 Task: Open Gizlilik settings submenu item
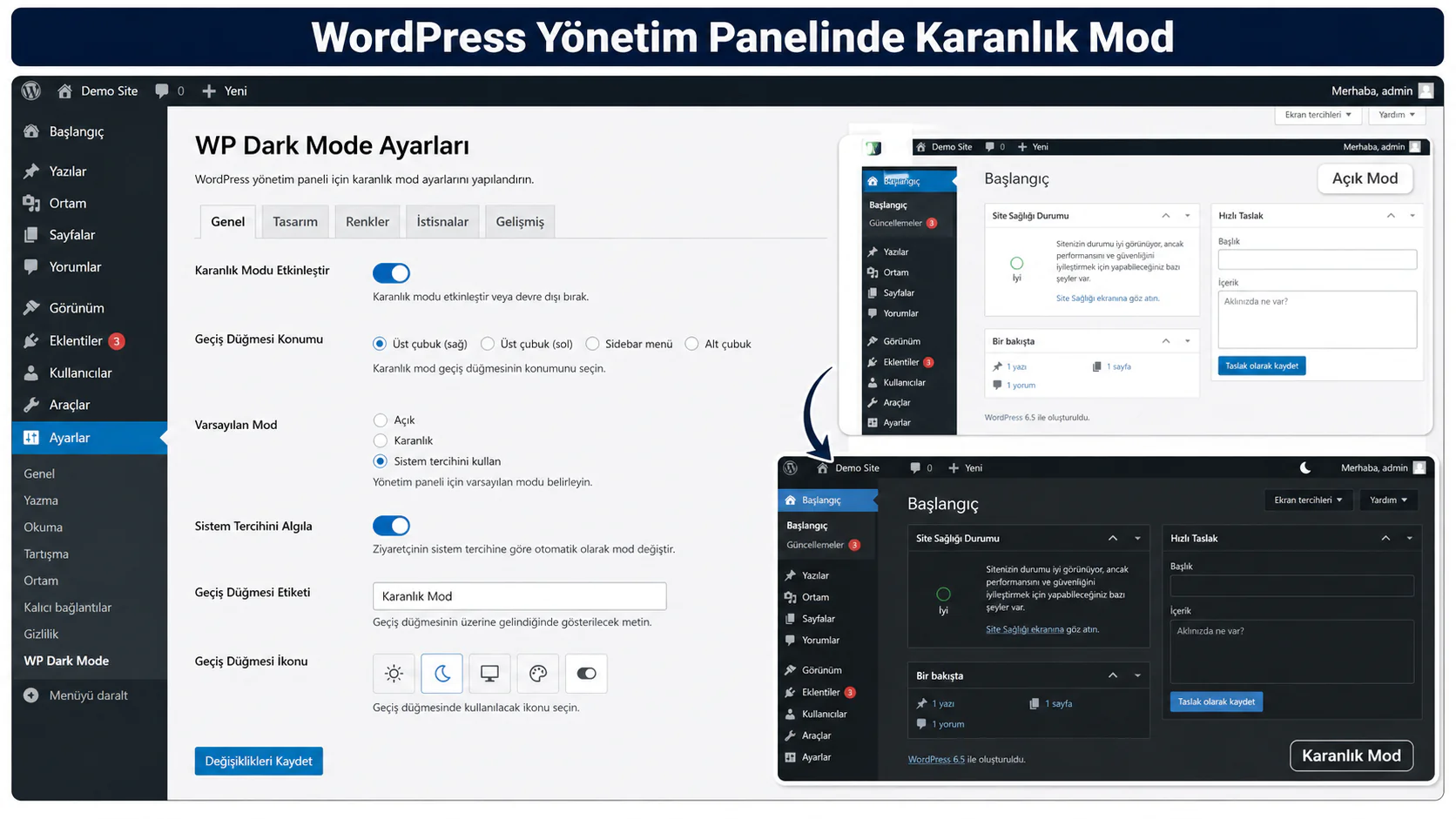point(42,634)
